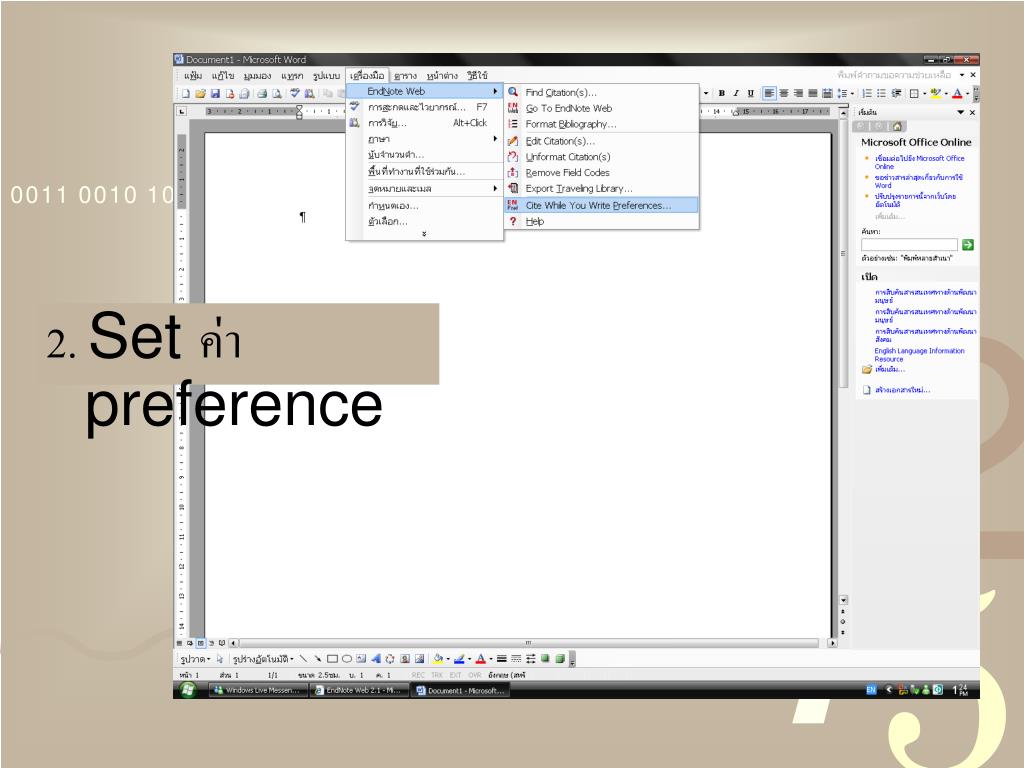Screen dimensions: 1024x768
Task: Click vertical scrollbar up arrow
Action: [843, 113]
